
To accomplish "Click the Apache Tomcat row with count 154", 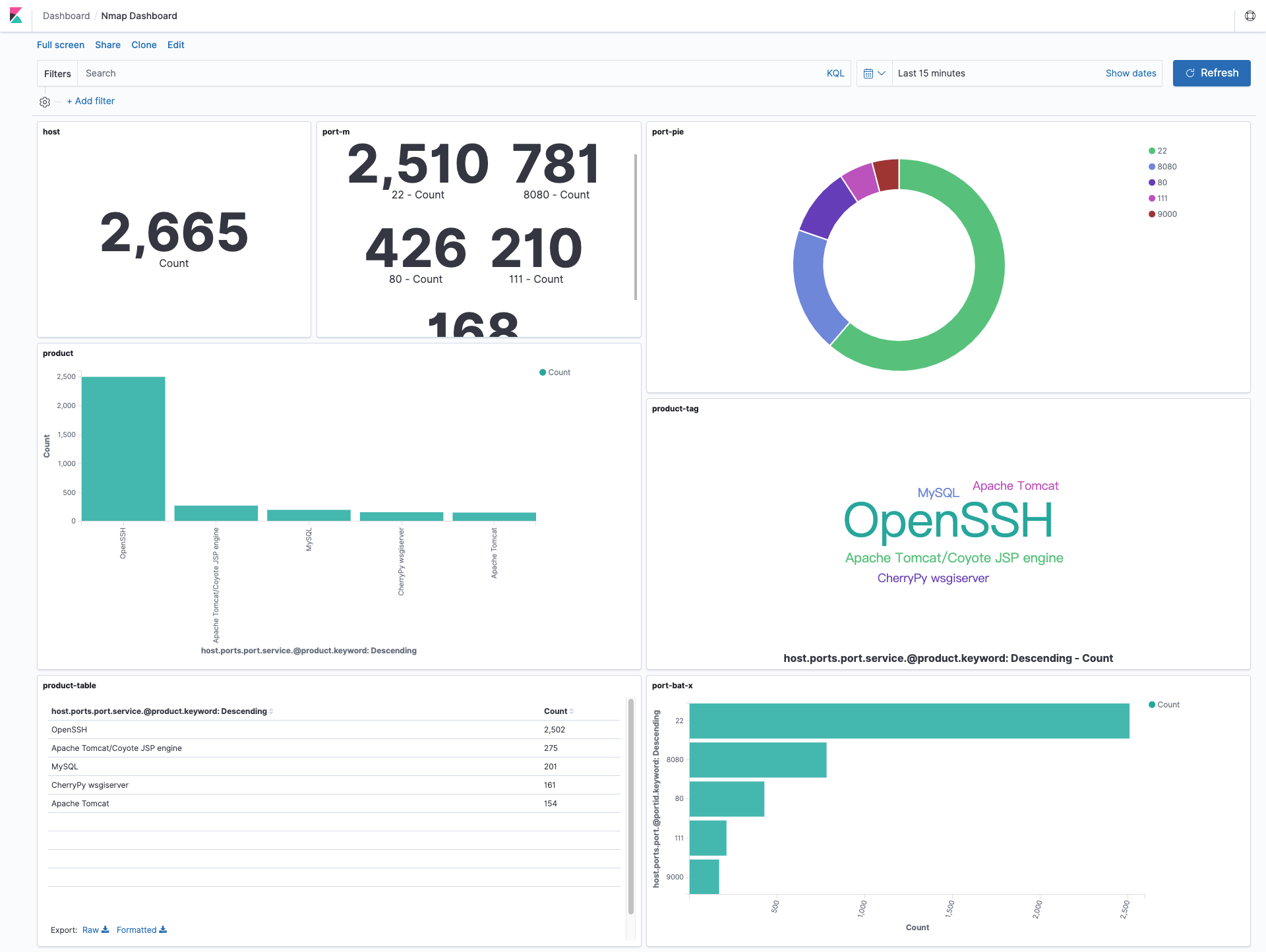I will [x=335, y=804].
